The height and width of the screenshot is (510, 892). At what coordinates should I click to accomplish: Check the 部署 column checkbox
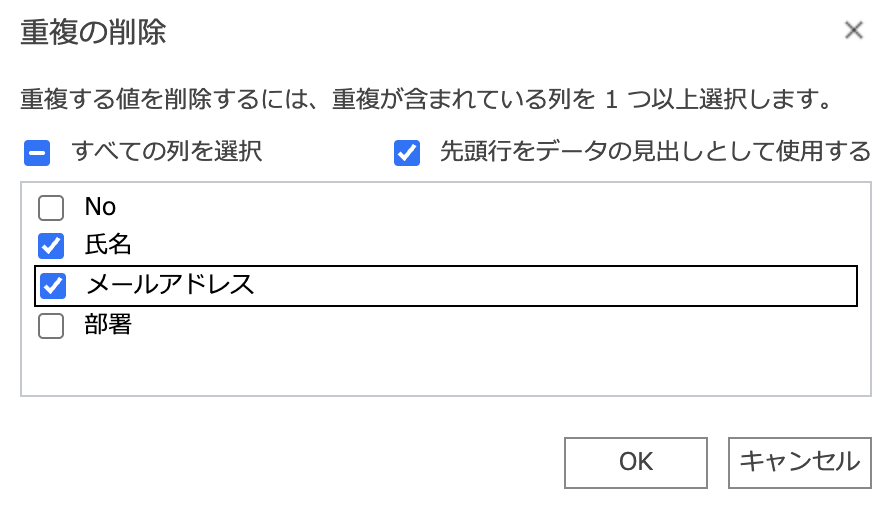[x=51, y=325]
